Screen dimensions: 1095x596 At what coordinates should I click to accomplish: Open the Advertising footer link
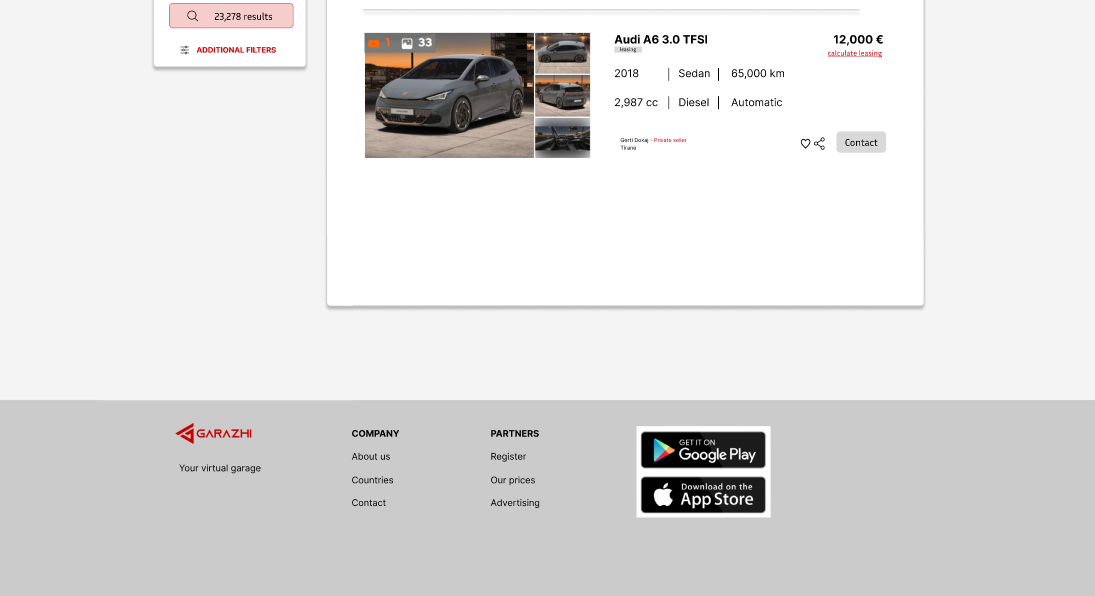(x=514, y=503)
